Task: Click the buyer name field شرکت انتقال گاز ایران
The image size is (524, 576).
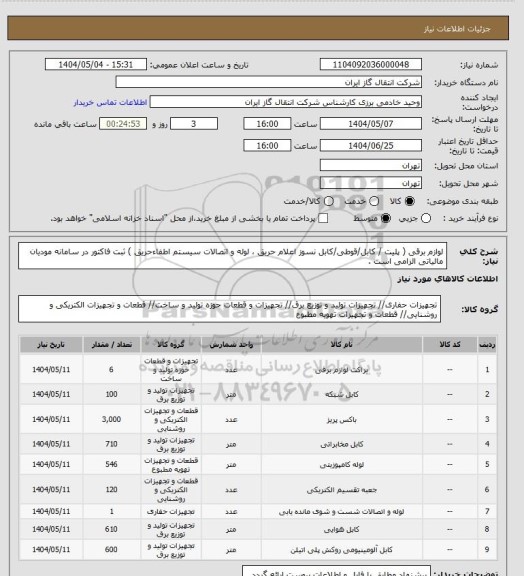Action: (269, 82)
